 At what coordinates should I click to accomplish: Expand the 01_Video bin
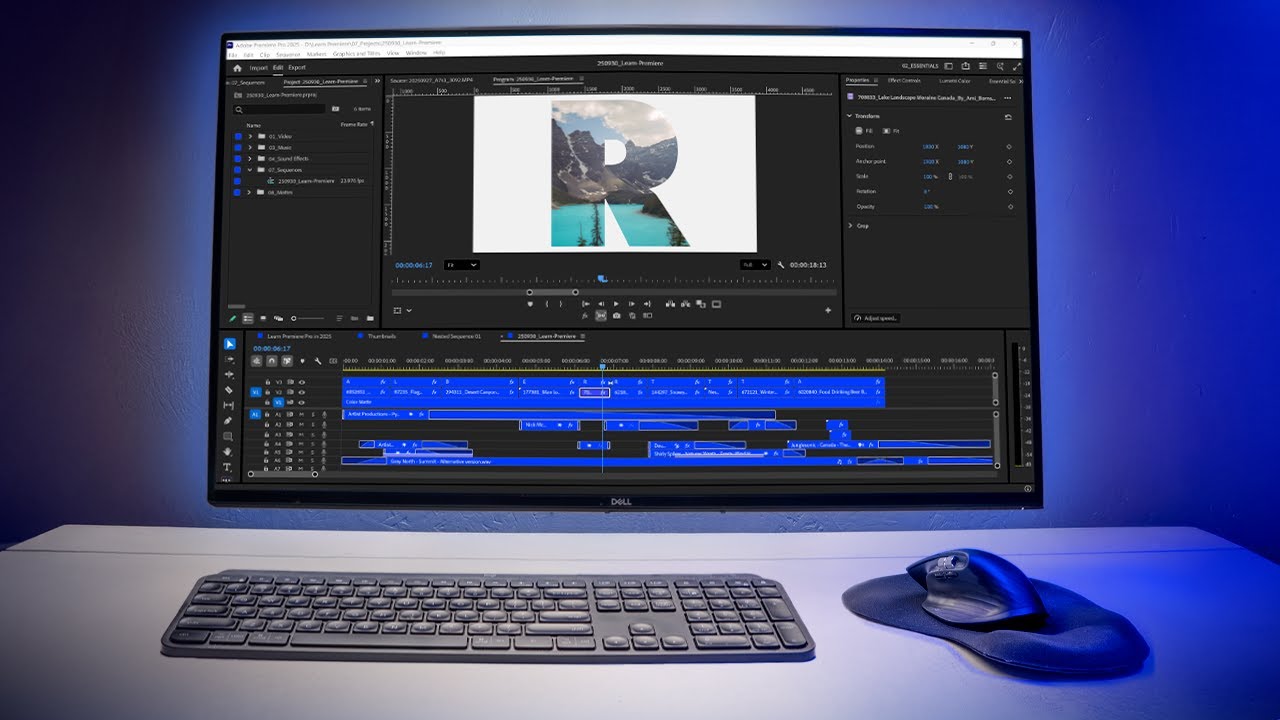(250, 136)
